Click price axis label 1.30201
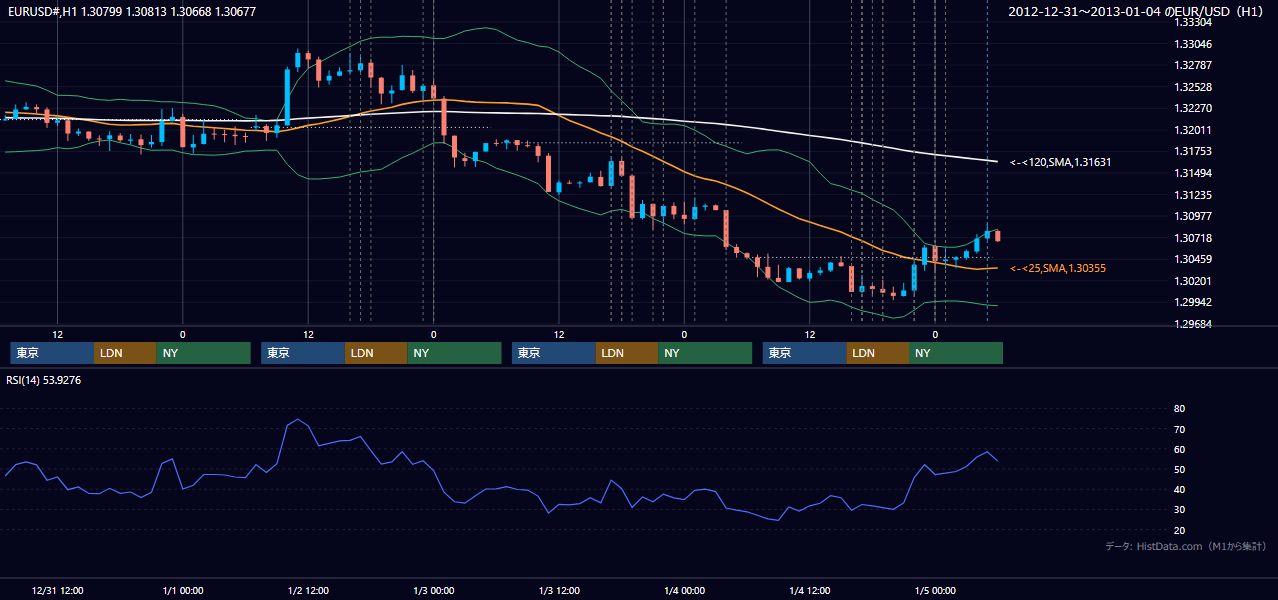The width and height of the screenshot is (1278, 600). click(1193, 281)
